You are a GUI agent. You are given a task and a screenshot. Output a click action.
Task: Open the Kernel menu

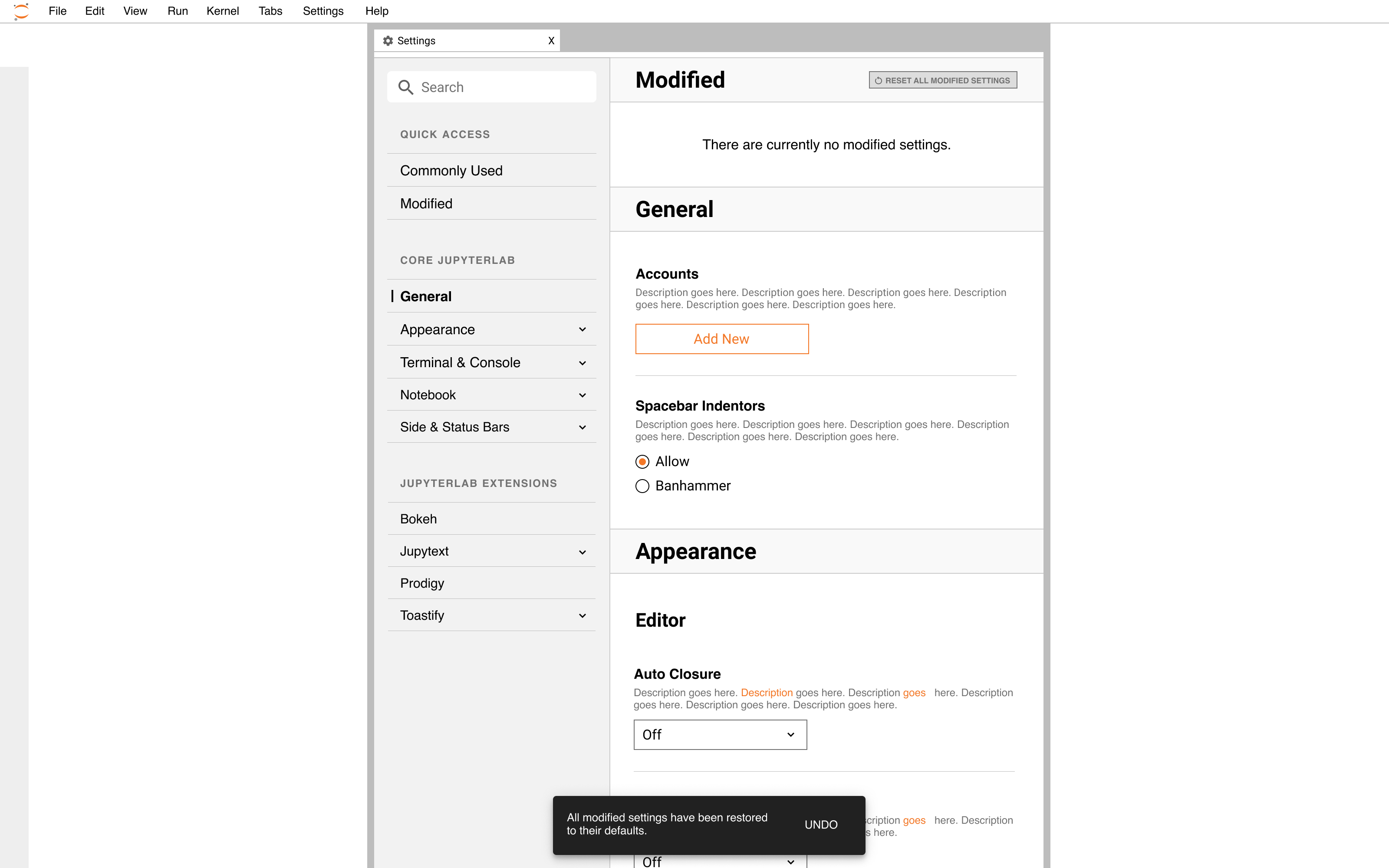click(223, 11)
